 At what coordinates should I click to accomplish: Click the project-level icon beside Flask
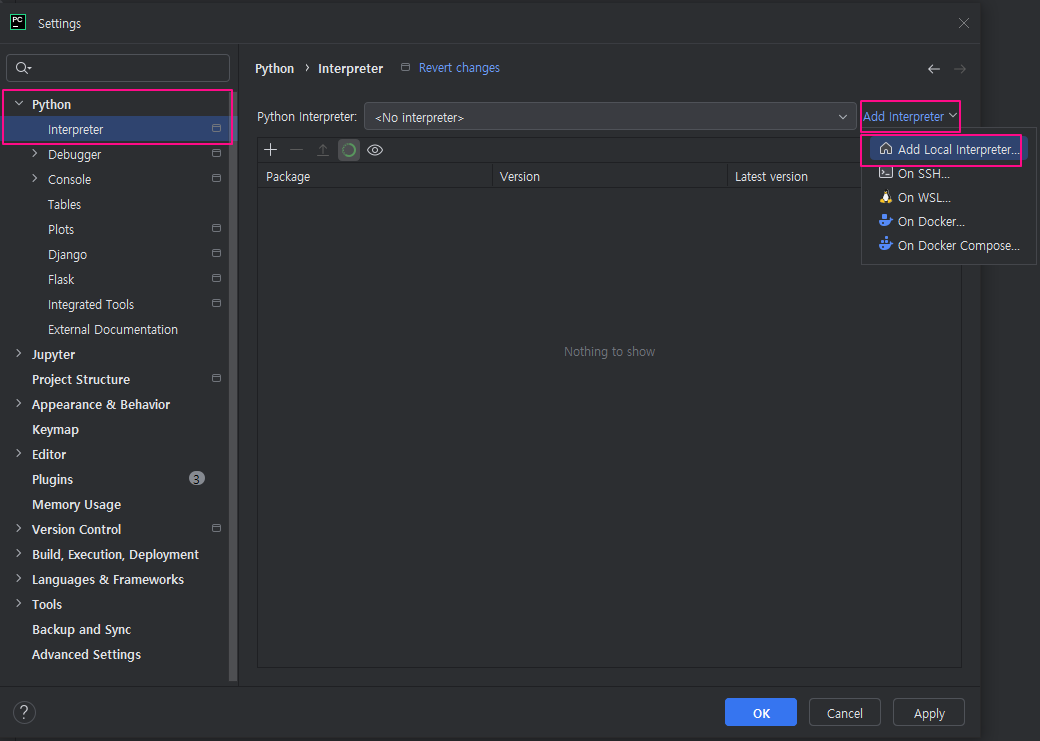pos(216,278)
